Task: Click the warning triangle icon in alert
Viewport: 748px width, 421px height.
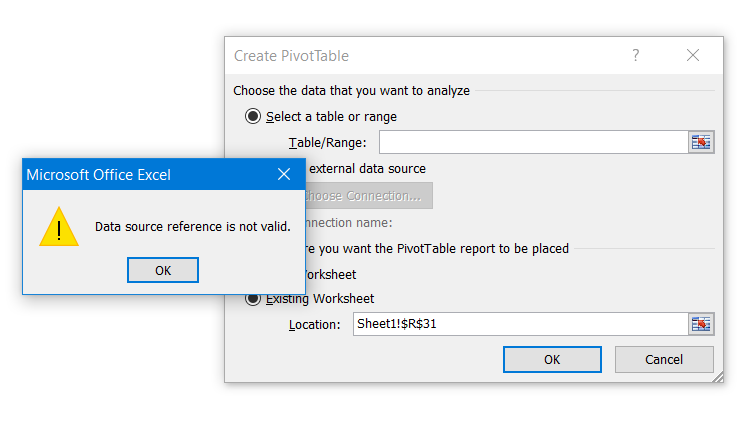Action: pyautogui.click(x=59, y=227)
